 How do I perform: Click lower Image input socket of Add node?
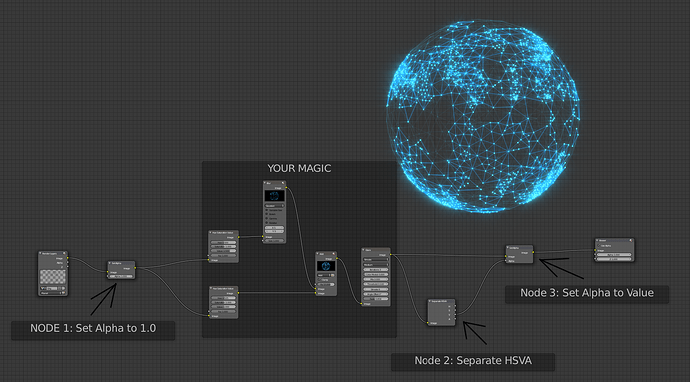click(316, 293)
